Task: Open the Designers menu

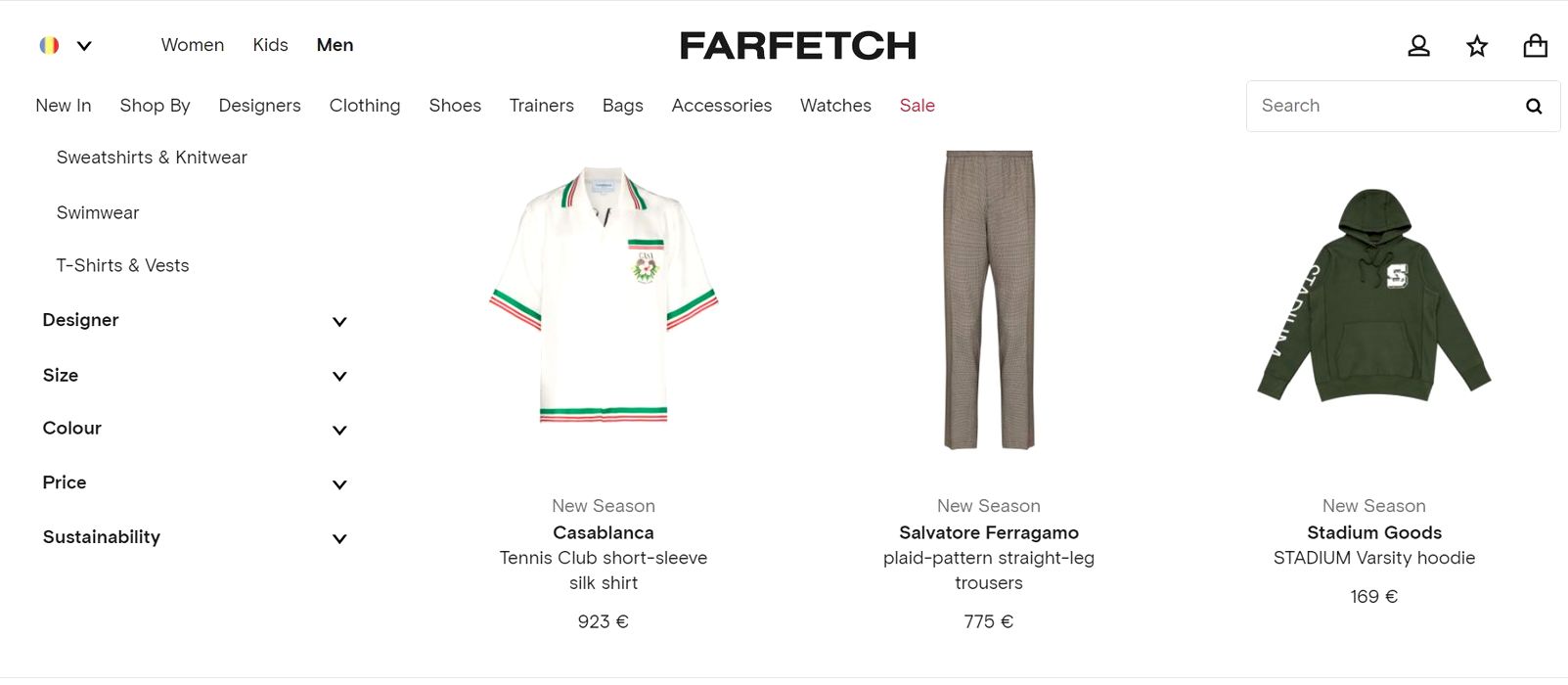Action: 259,106
